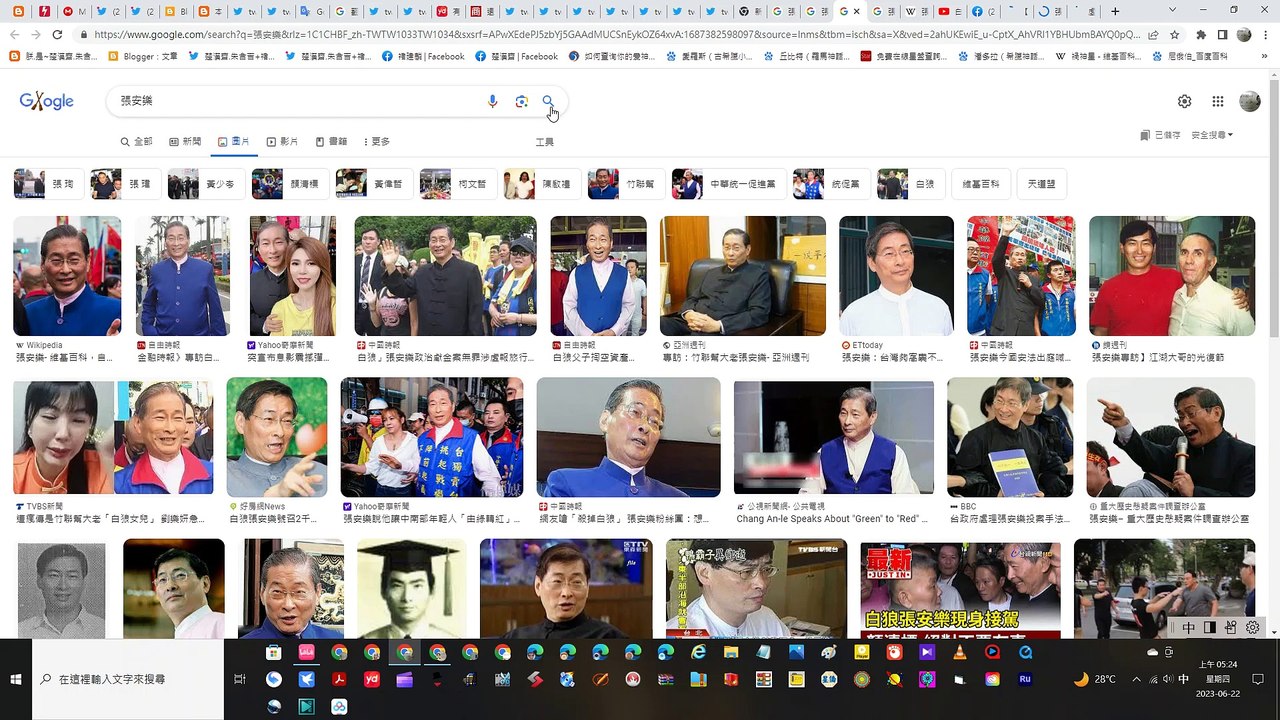This screenshot has height=720, width=1280.
Task: Launch VLC media player from the taskbar
Action: (960, 652)
